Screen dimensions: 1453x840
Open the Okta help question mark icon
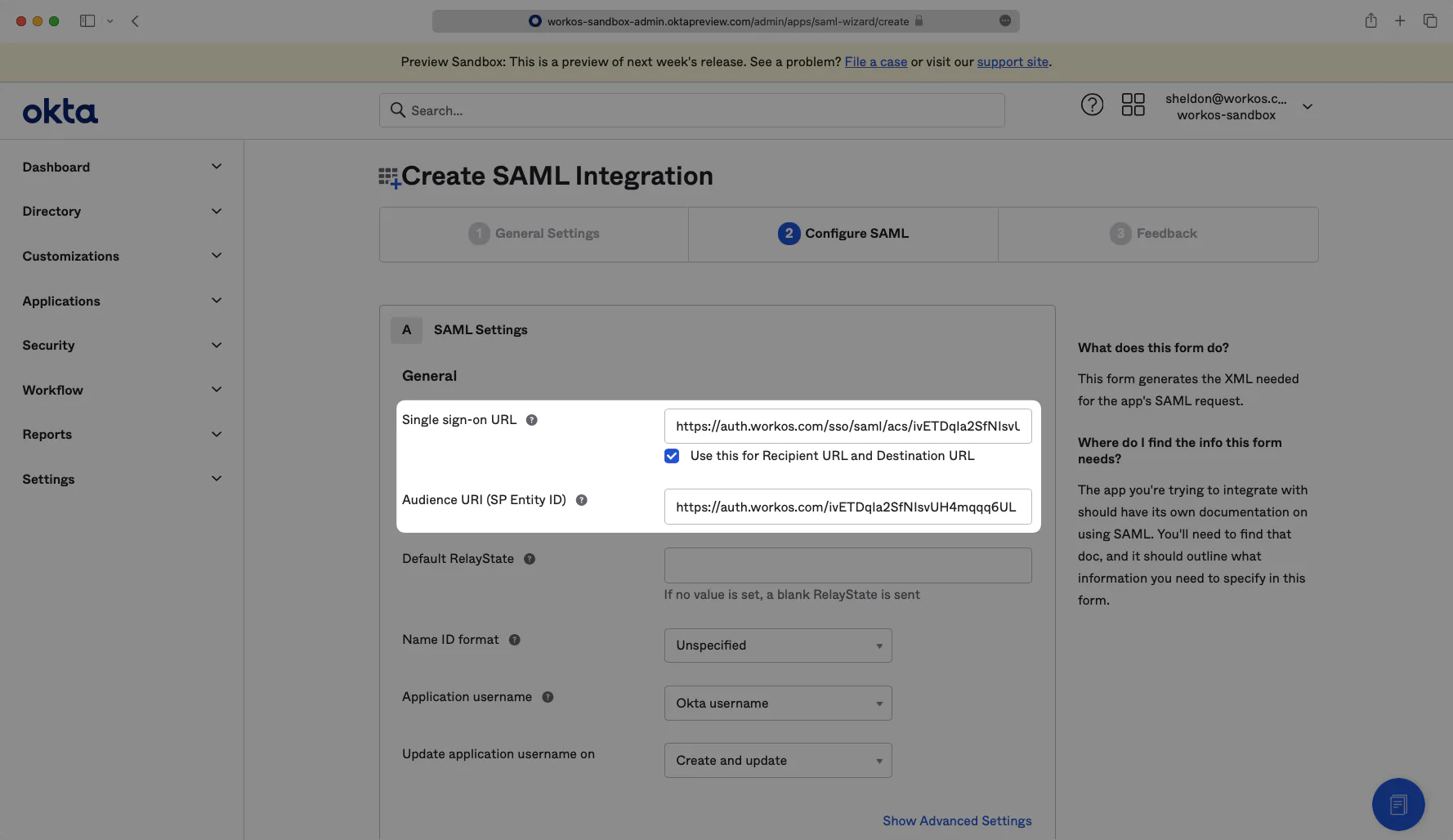1093,105
